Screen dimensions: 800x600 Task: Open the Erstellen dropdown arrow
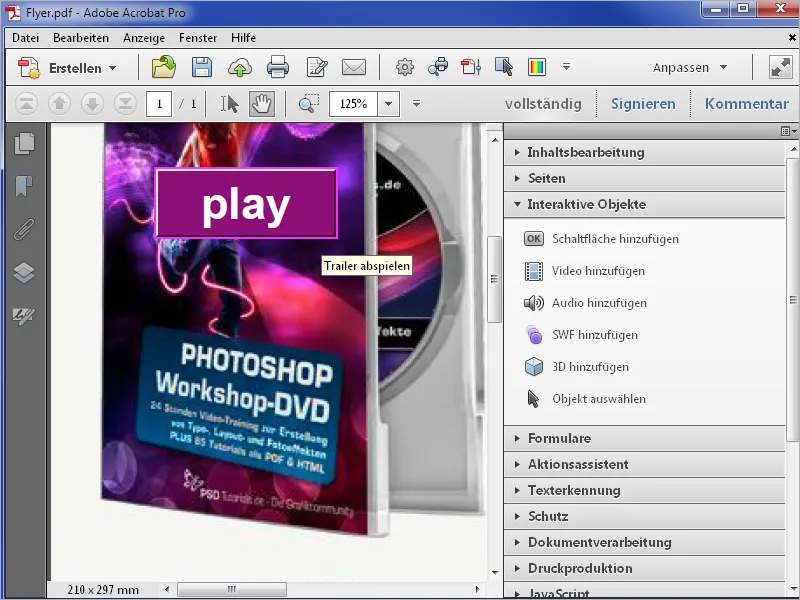click(113, 68)
